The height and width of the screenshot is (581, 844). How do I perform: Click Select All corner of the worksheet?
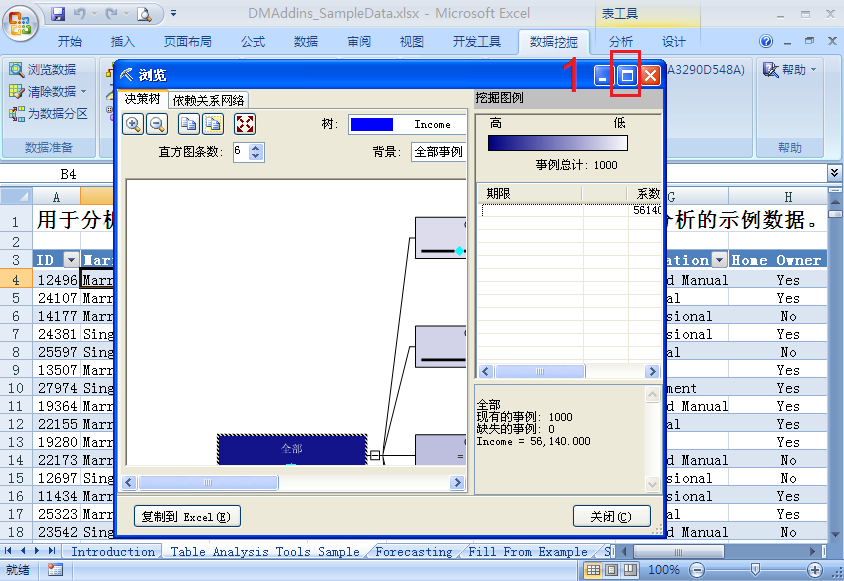(16, 196)
